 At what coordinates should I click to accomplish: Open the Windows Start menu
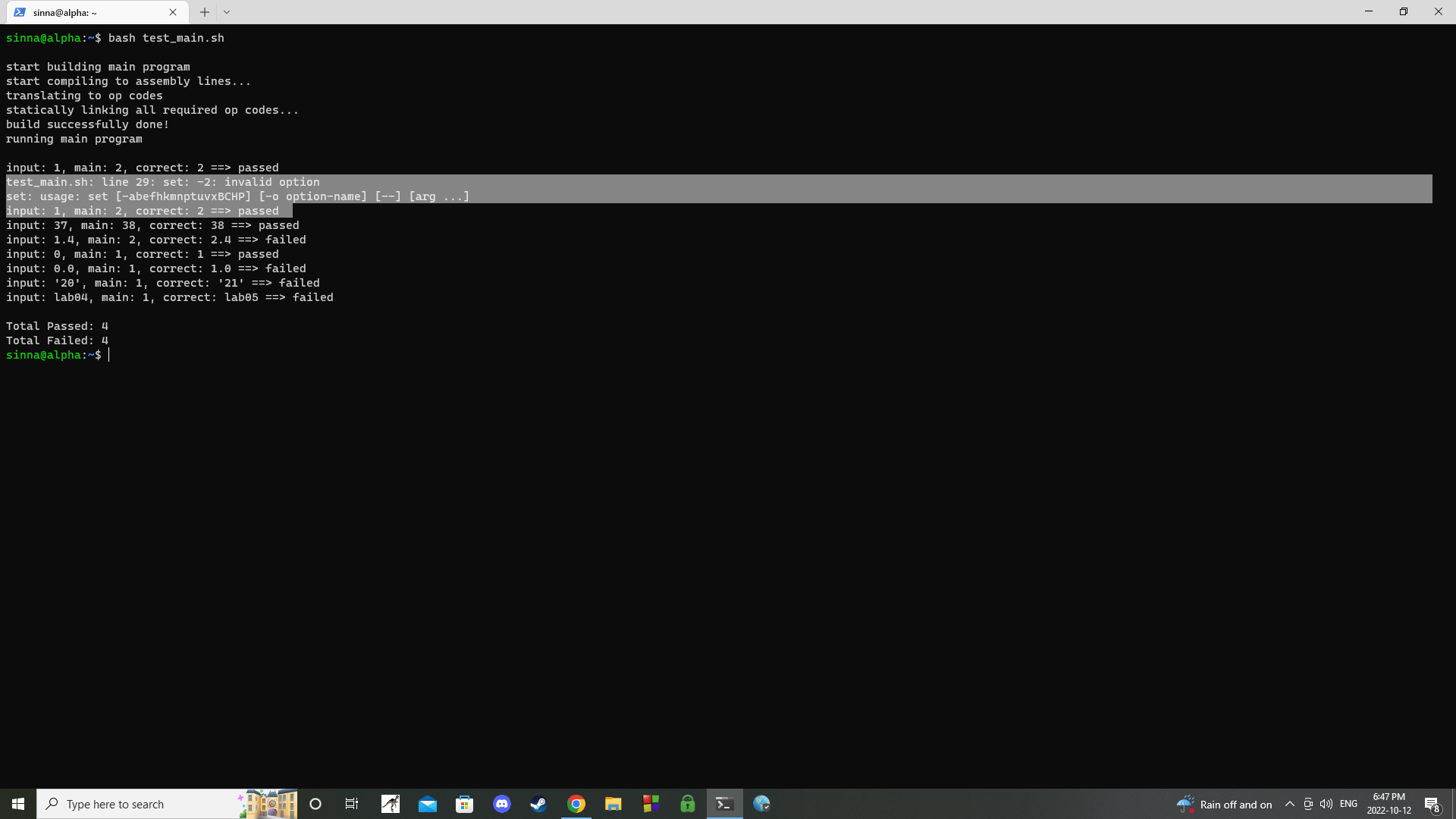[18, 804]
